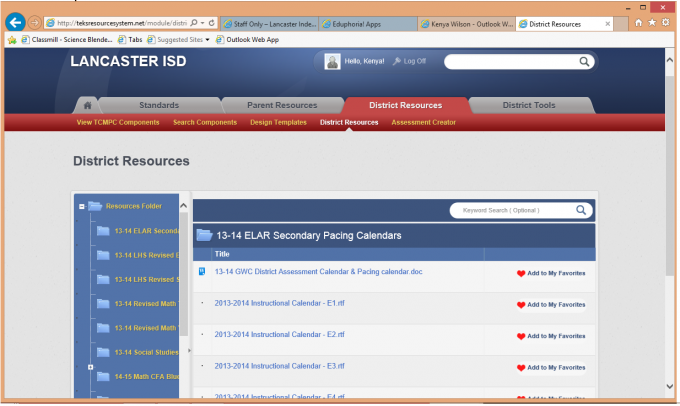
Task: Switch to Staff Only – Lancaster browser tab
Action: (270, 24)
